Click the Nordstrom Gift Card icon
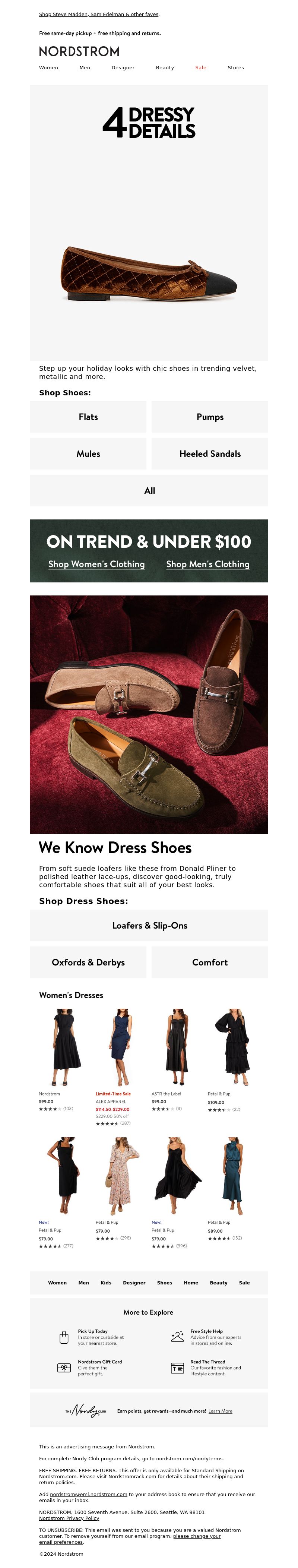Viewport: 298px width, 1568px height. [x=64, y=1368]
